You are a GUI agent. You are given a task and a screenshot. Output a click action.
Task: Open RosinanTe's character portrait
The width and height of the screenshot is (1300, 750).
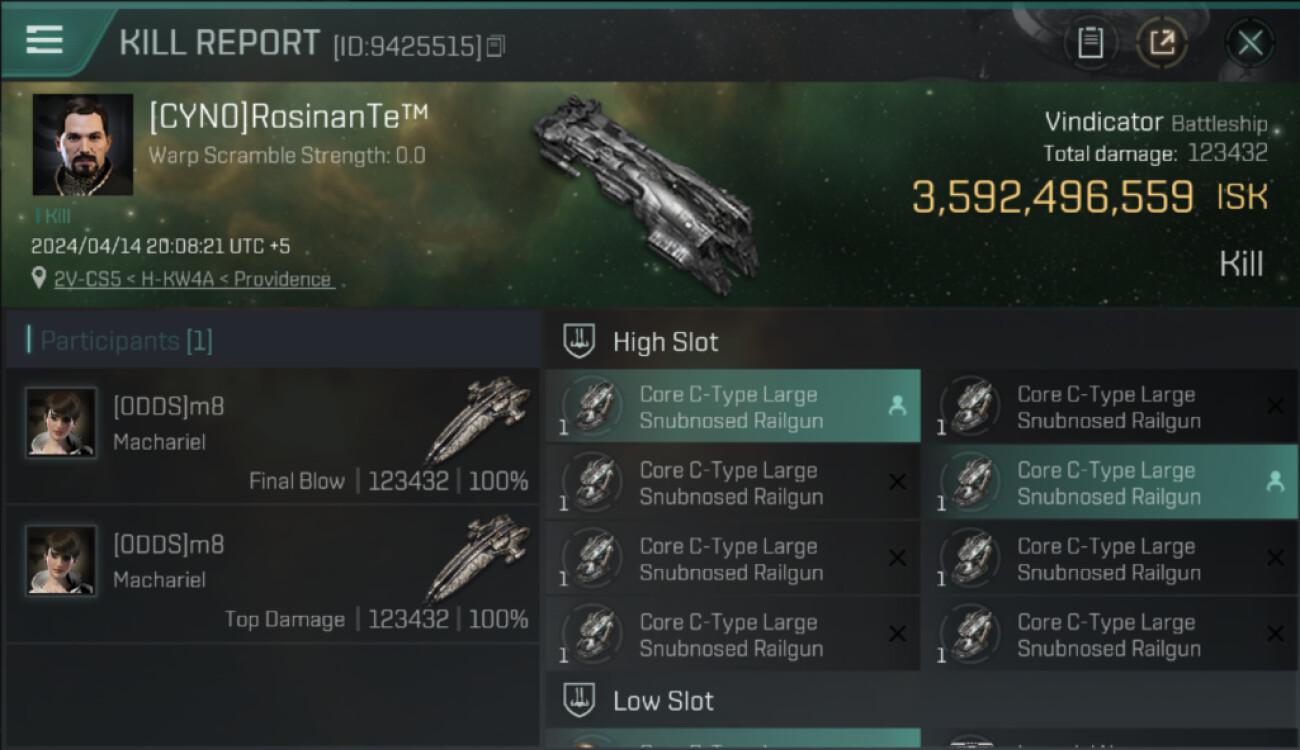(83, 145)
